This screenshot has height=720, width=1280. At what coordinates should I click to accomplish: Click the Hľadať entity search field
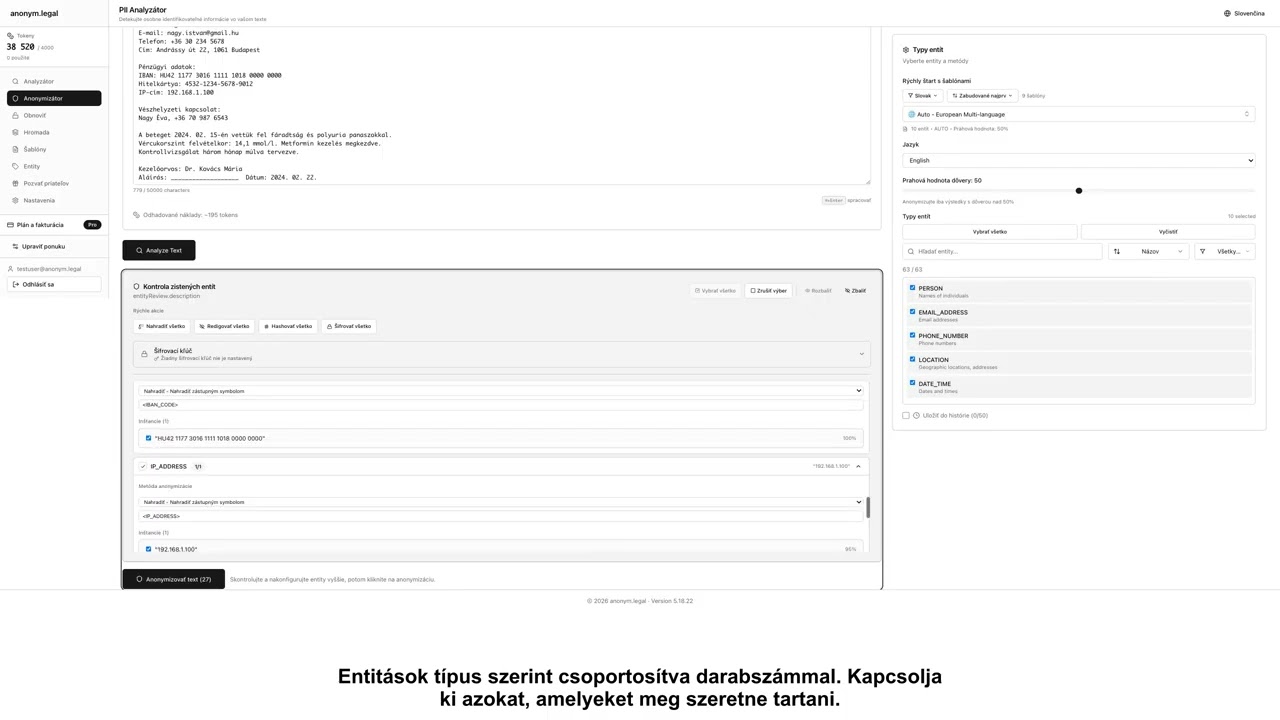[x=1003, y=252]
